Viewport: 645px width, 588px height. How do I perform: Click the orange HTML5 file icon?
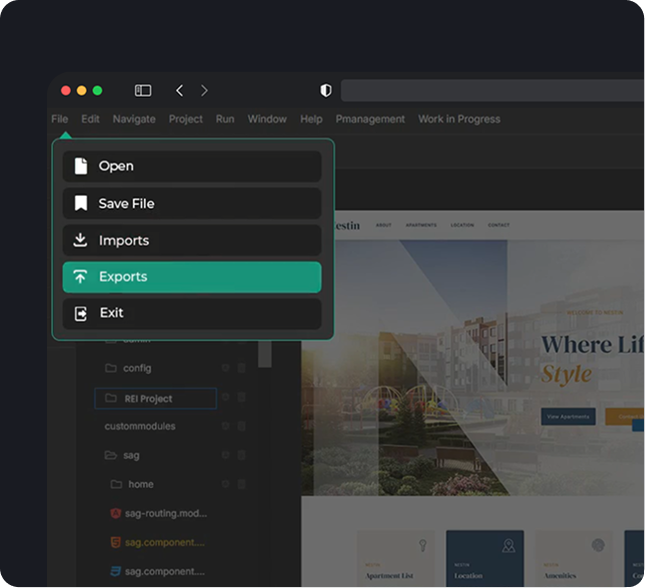pyautogui.click(x=116, y=542)
